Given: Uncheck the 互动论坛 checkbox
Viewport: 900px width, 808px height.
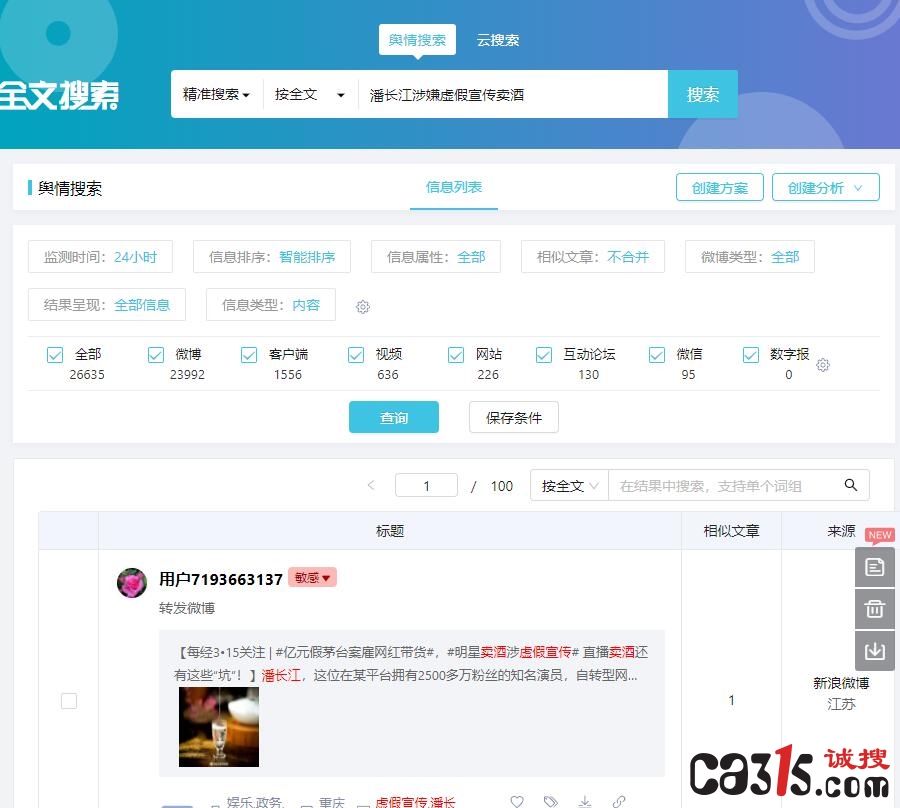Looking at the screenshot, I should [544, 355].
